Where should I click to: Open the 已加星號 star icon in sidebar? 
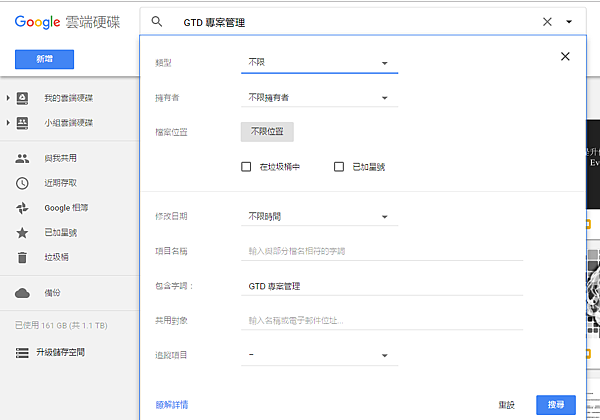click(x=22, y=233)
